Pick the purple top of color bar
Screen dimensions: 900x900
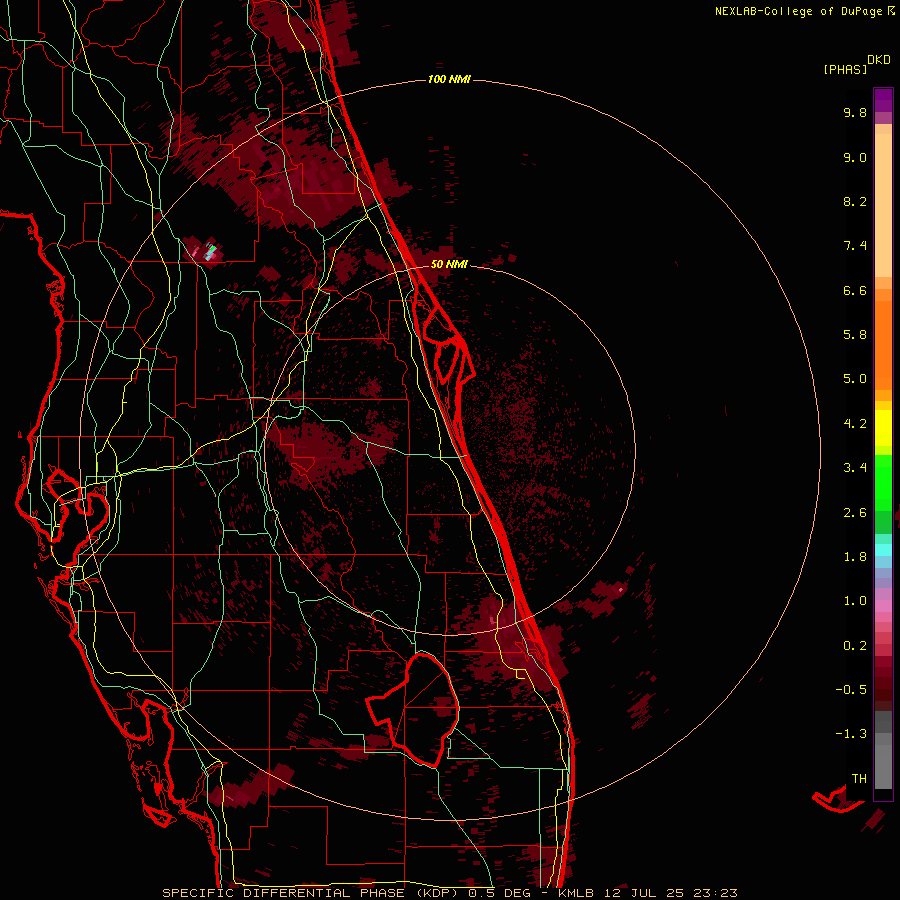pos(883,100)
